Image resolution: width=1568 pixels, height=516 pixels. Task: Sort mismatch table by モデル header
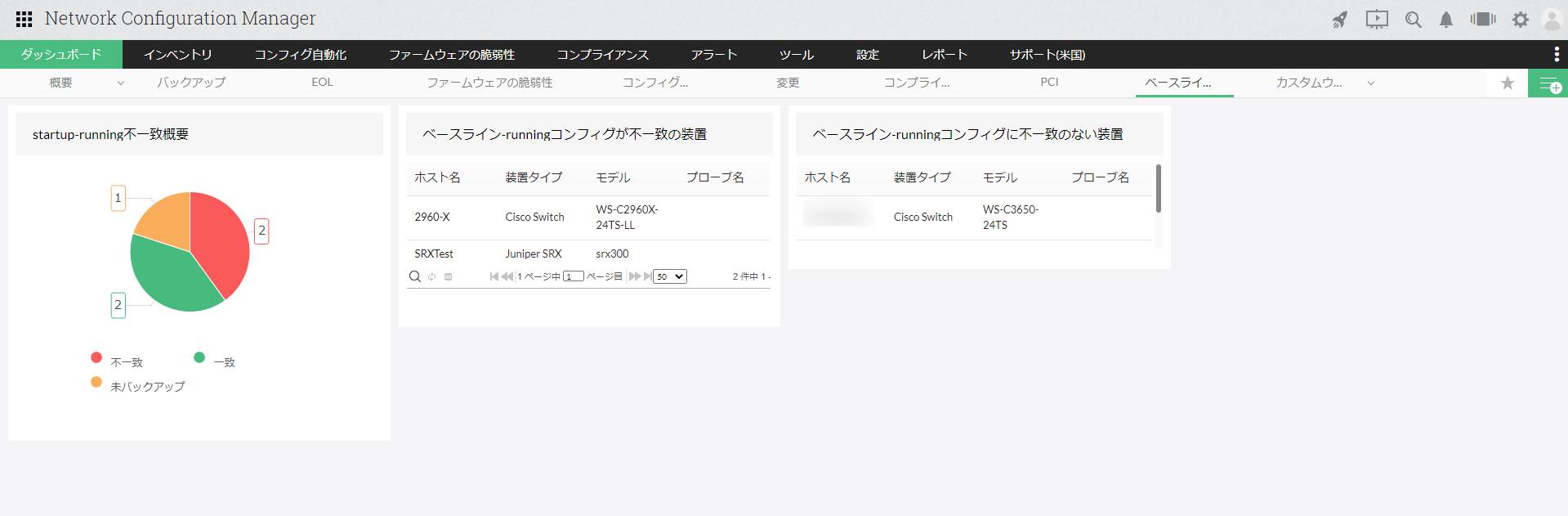613,177
